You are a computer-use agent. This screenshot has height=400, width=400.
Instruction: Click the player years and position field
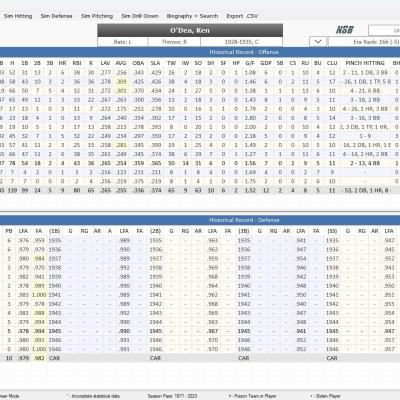point(241,42)
